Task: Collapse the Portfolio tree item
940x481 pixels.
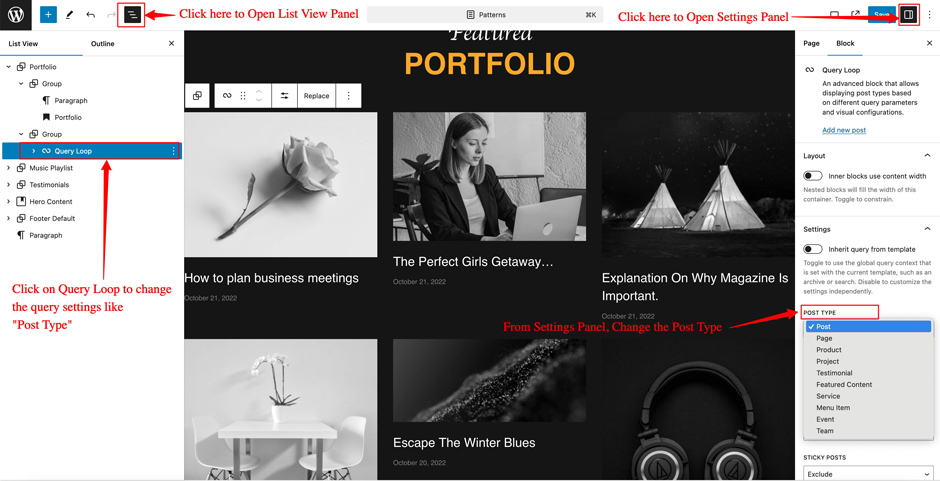Action: click(x=8, y=67)
